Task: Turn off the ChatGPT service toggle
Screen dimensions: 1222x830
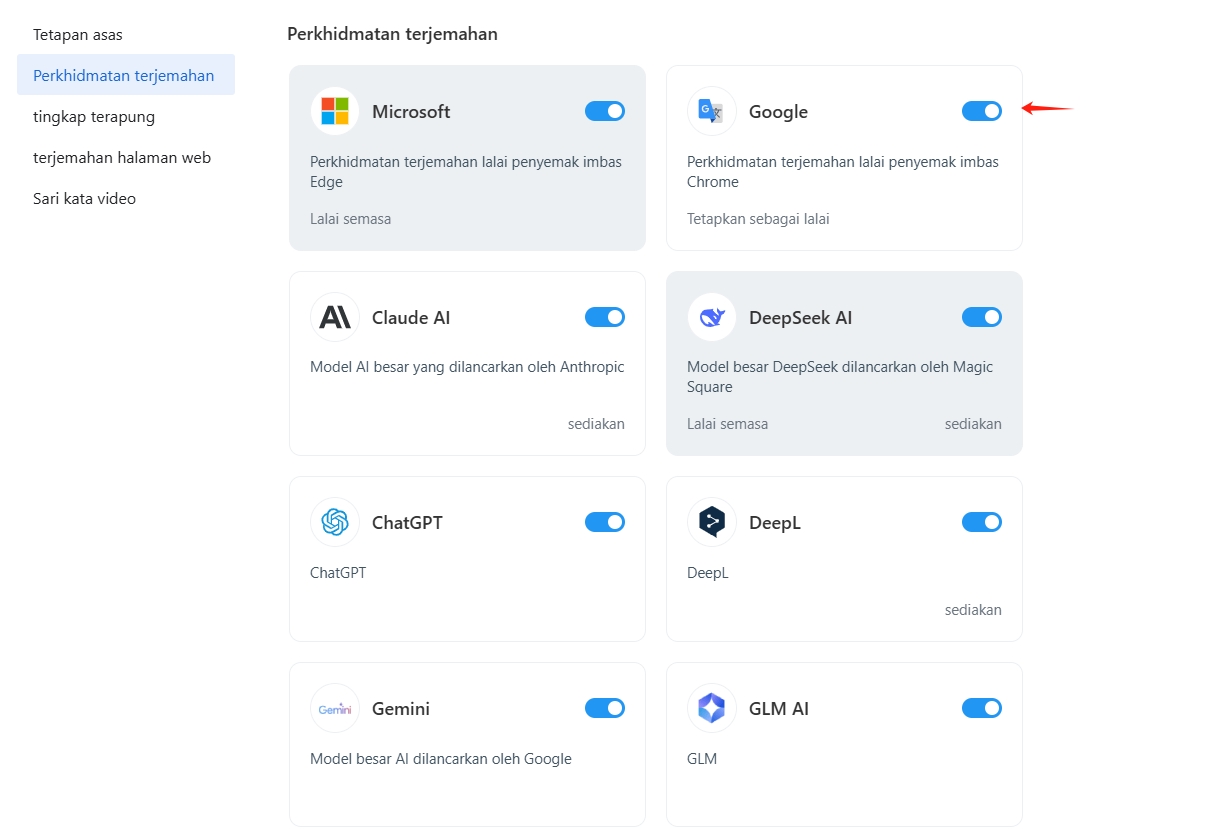Action: pos(605,522)
